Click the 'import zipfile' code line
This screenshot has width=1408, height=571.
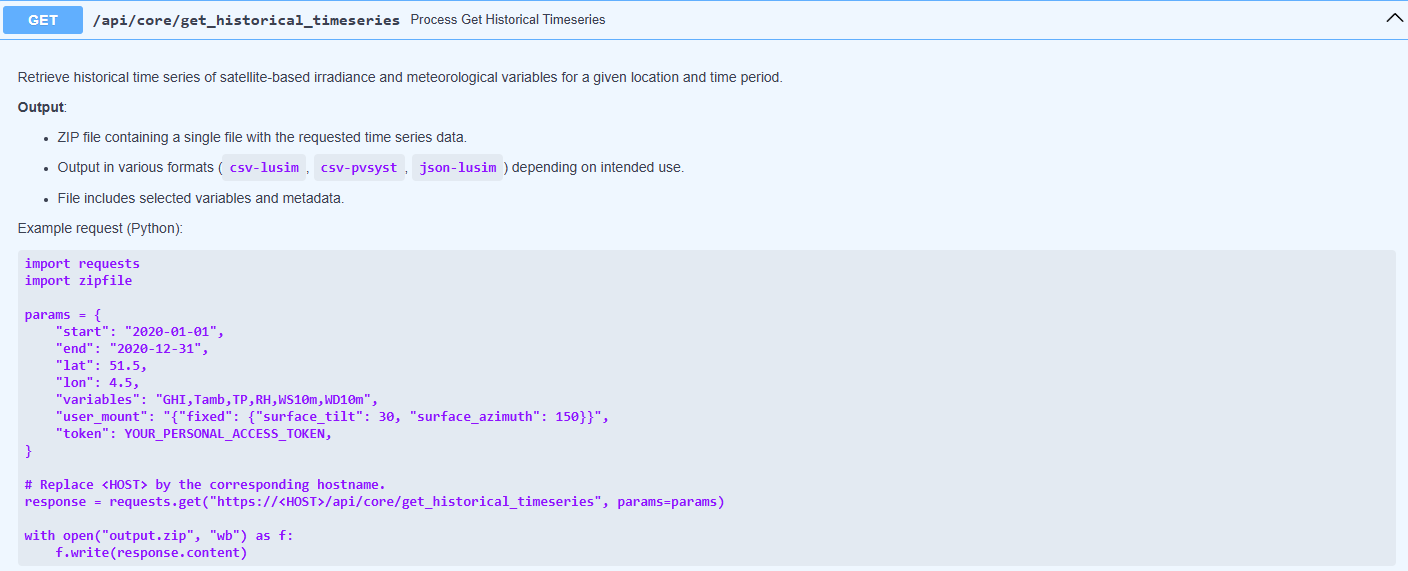(x=78, y=281)
